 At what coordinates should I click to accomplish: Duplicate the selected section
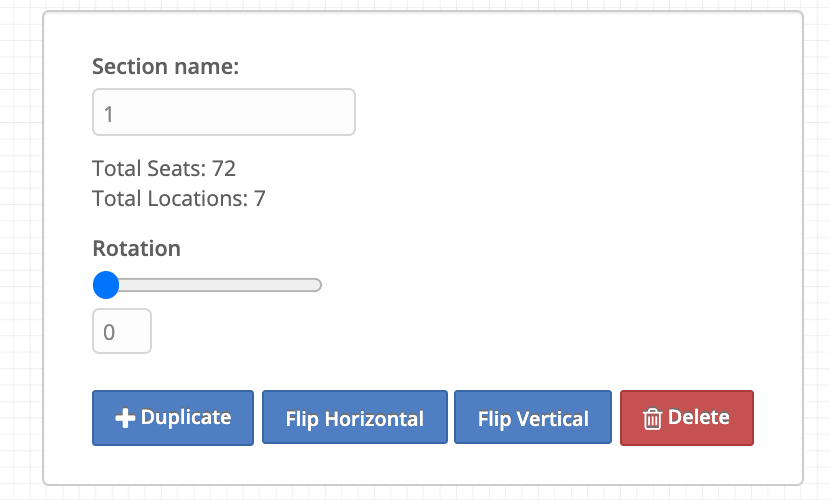click(173, 418)
